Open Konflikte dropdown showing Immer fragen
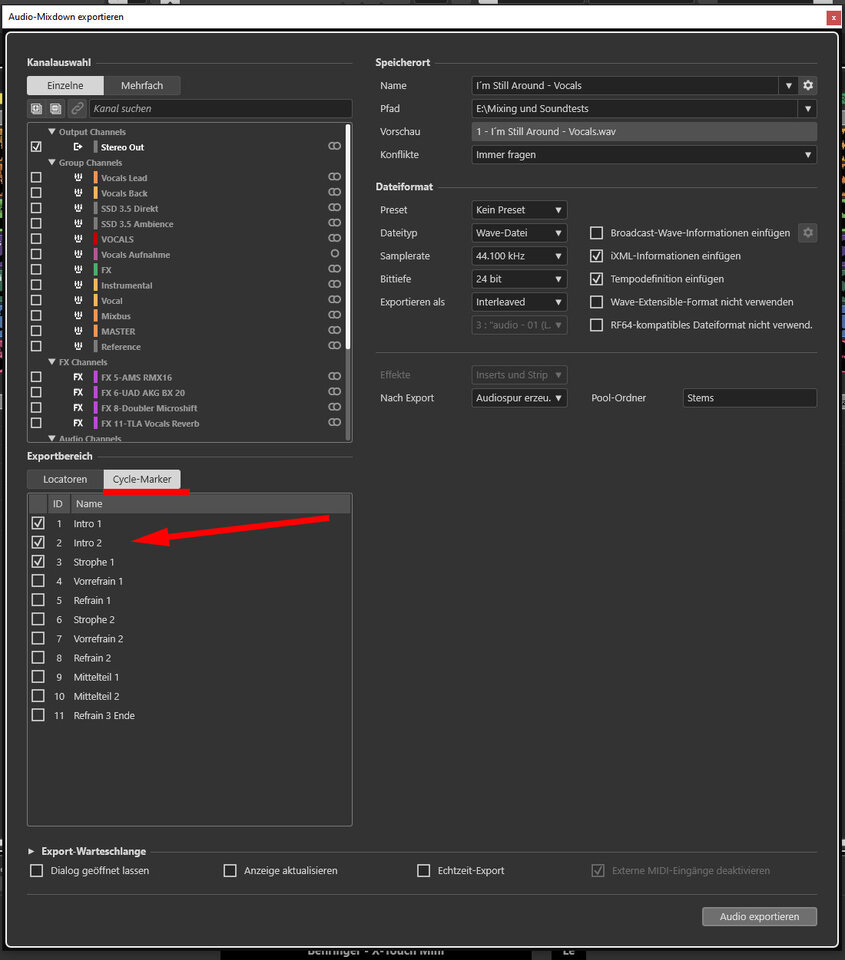Screen dimensions: 845x960 [644, 155]
